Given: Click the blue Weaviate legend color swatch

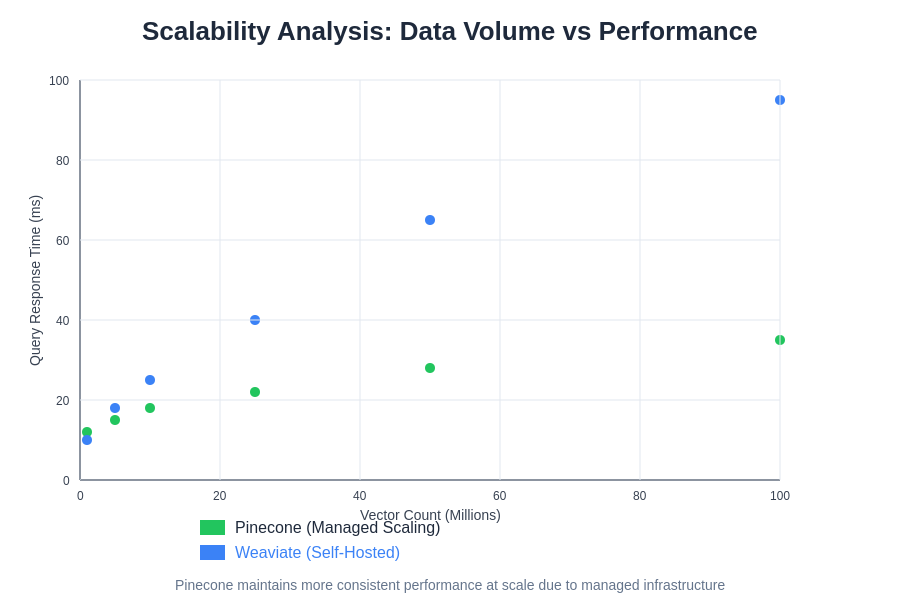Looking at the screenshot, I should (212, 553).
